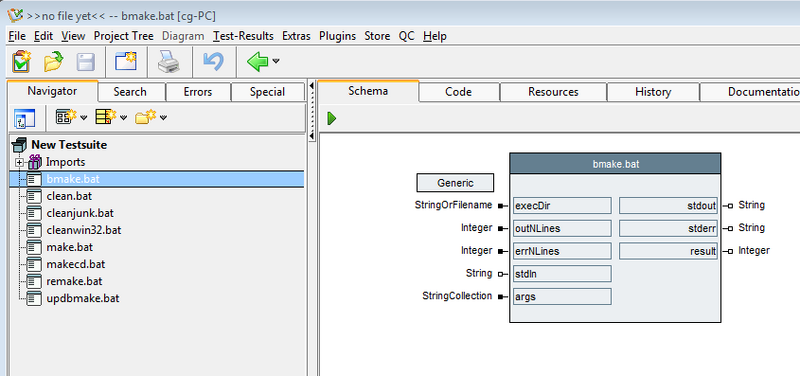Image resolution: width=800 pixels, height=376 pixels.
Task: Click the stderr output pin field
Action: tap(668, 228)
